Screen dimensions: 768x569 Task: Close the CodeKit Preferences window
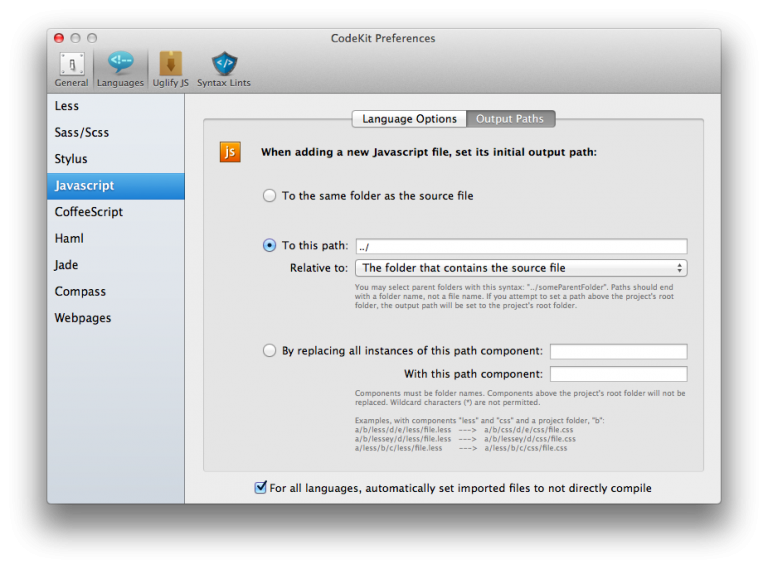[59, 38]
